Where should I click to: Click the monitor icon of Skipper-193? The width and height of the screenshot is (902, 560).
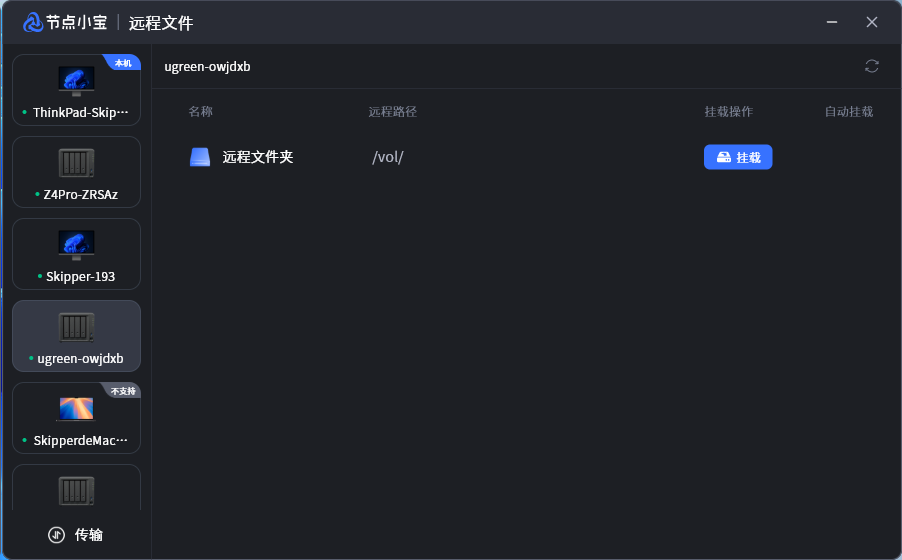(x=76, y=244)
